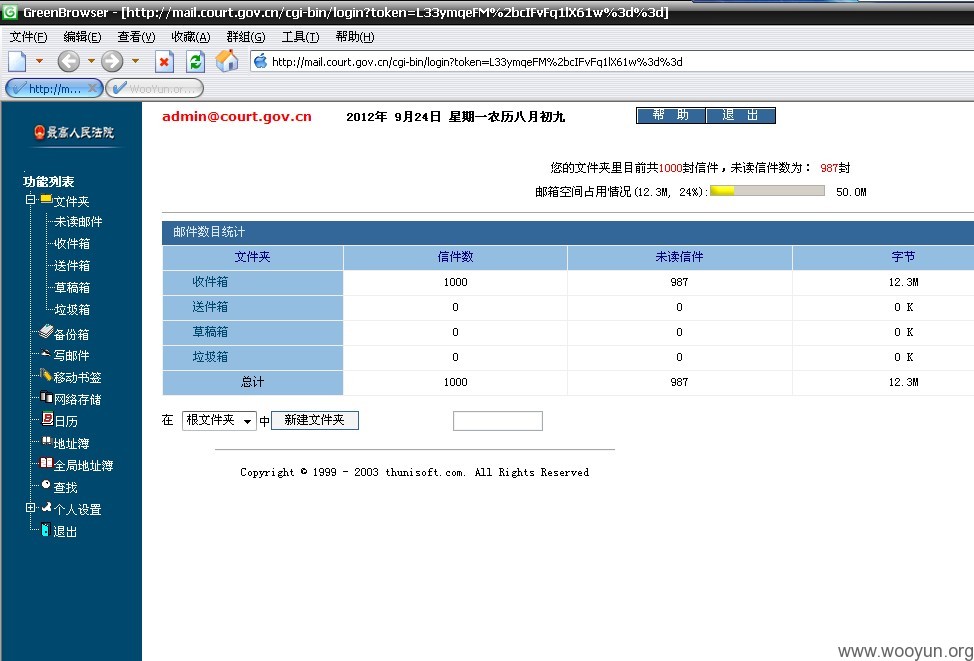The width and height of the screenshot is (974, 661).
Task: Click the 移动书签 icon
Action: (x=46, y=375)
